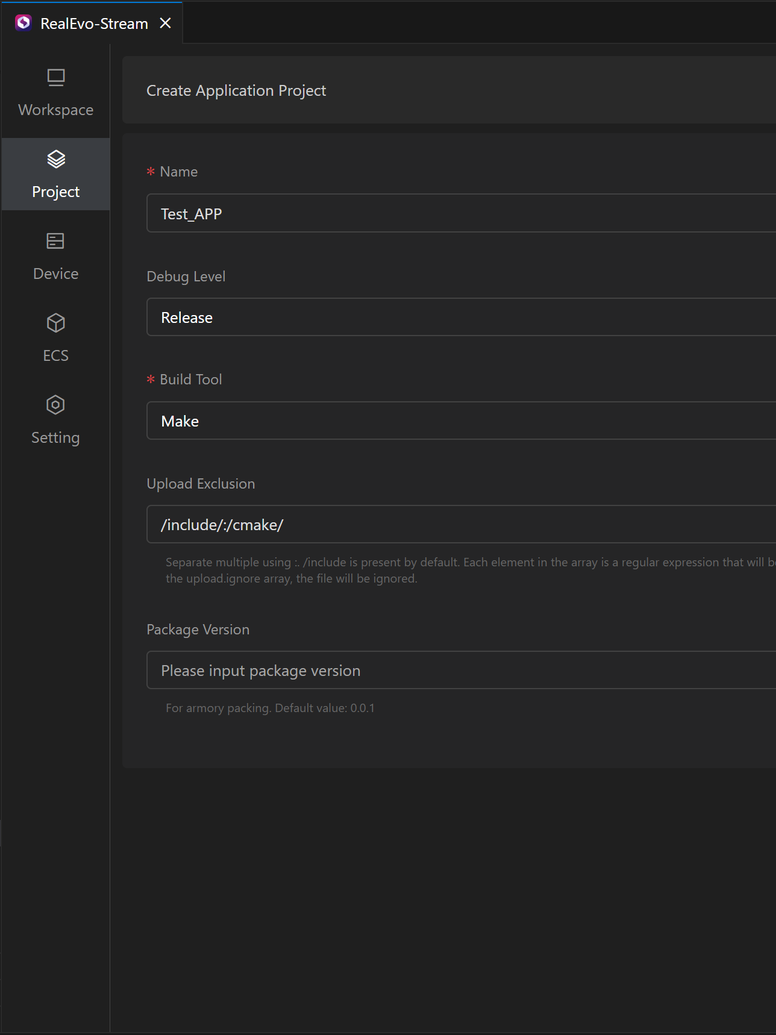Screen dimensions: 776x1035
Task: Click the Device panel icon
Action: pyautogui.click(x=55, y=241)
